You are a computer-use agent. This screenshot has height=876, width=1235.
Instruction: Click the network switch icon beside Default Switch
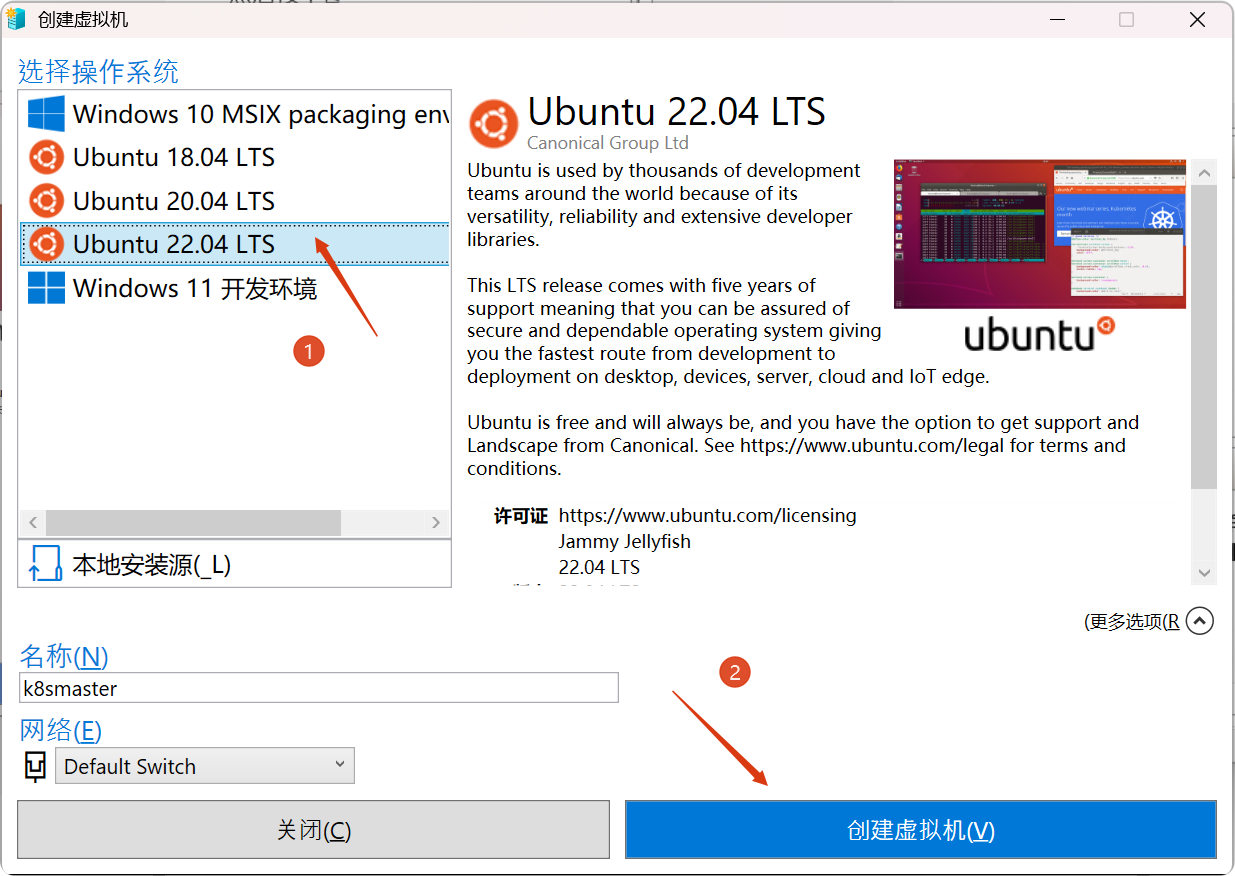click(x=35, y=766)
